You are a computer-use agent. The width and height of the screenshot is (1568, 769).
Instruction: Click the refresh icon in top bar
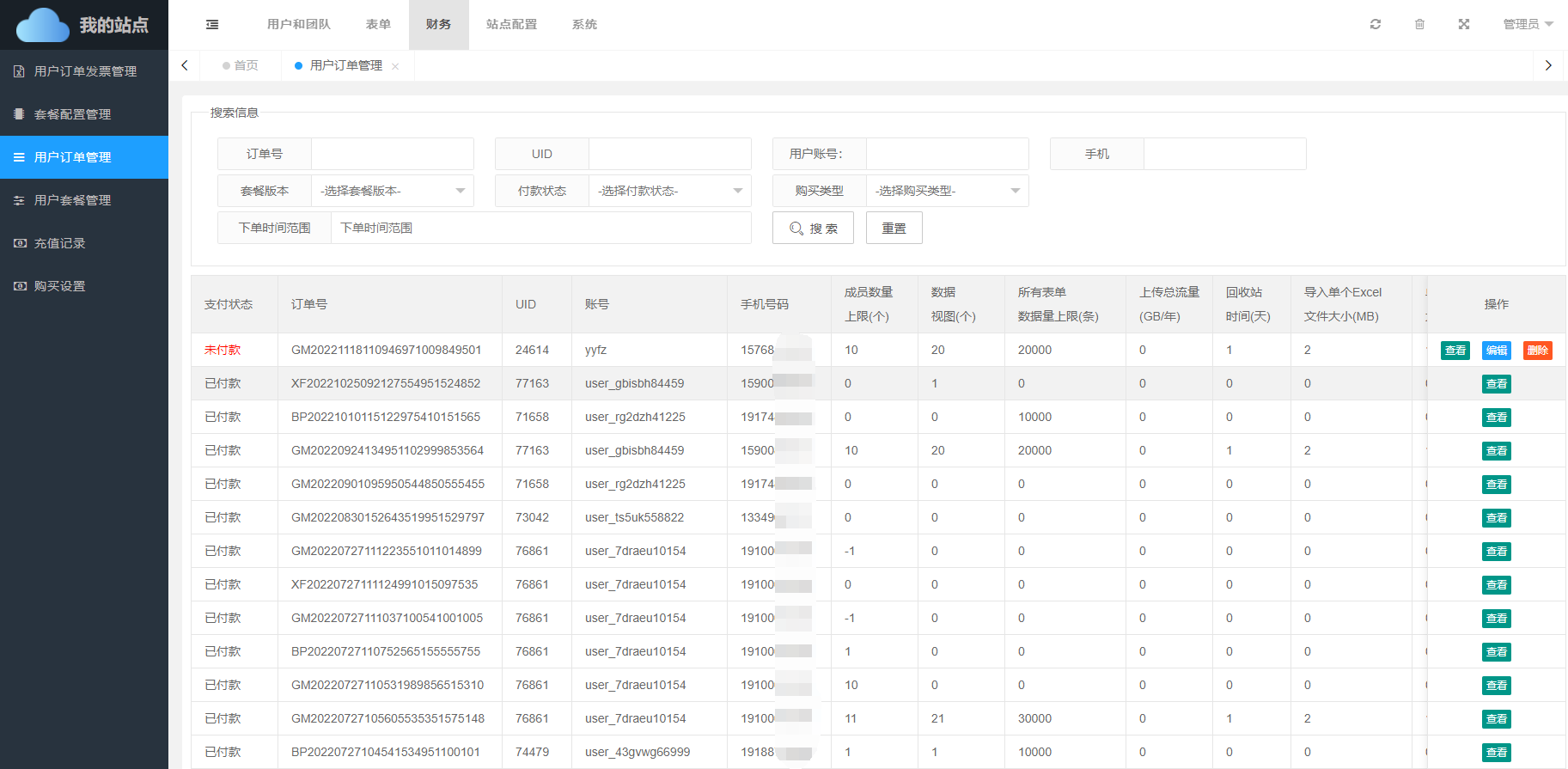tap(1376, 24)
